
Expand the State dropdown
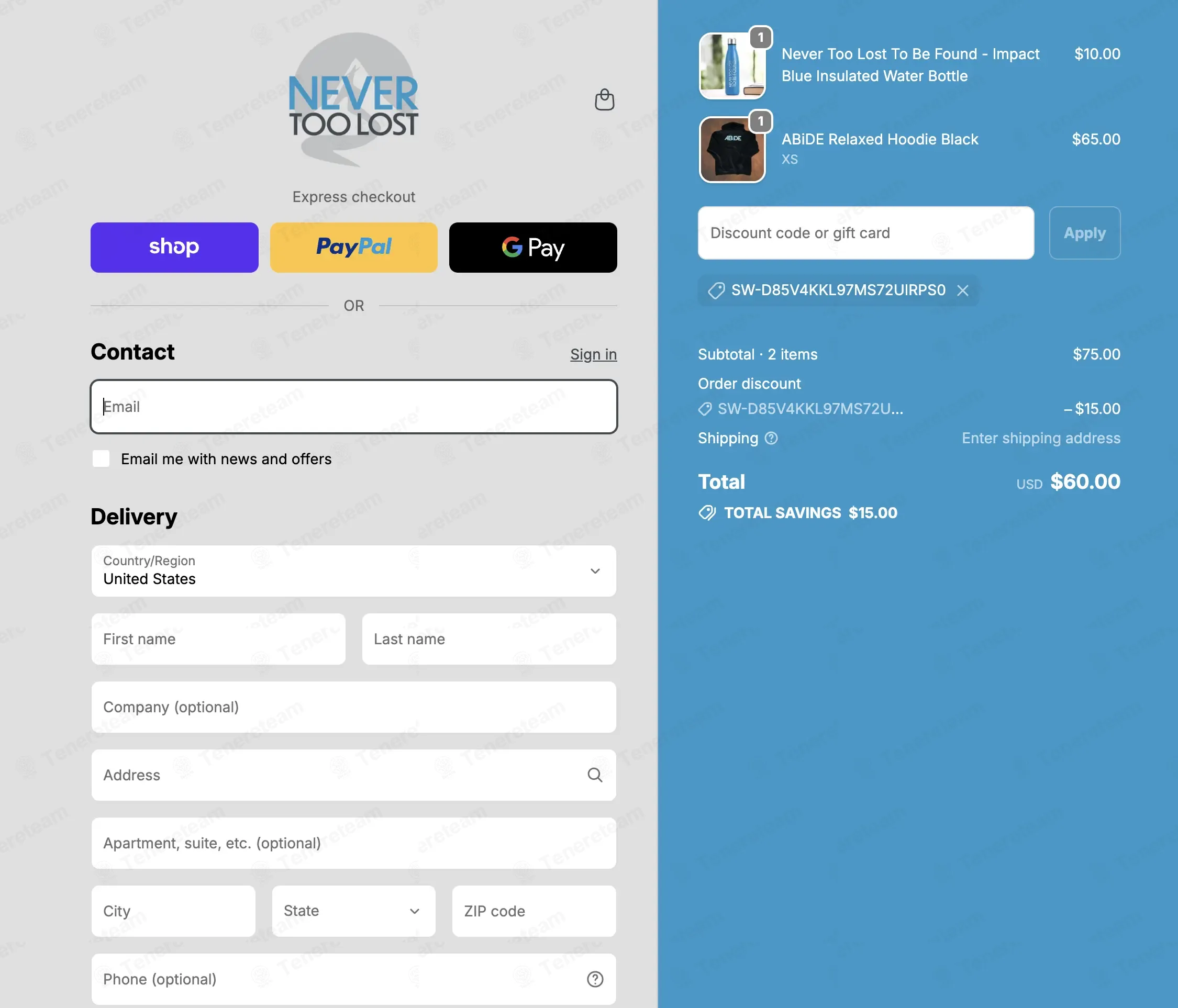(x=353, y=911)
